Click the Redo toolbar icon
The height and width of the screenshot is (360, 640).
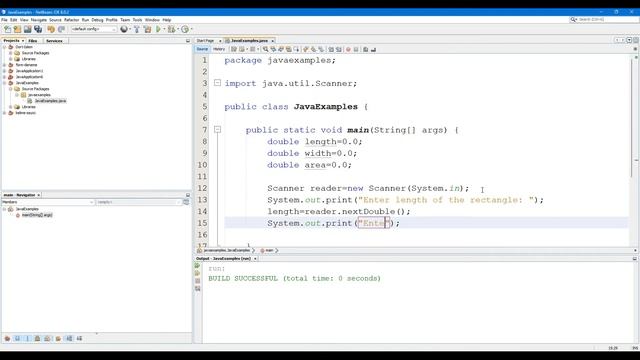(62, 29)
